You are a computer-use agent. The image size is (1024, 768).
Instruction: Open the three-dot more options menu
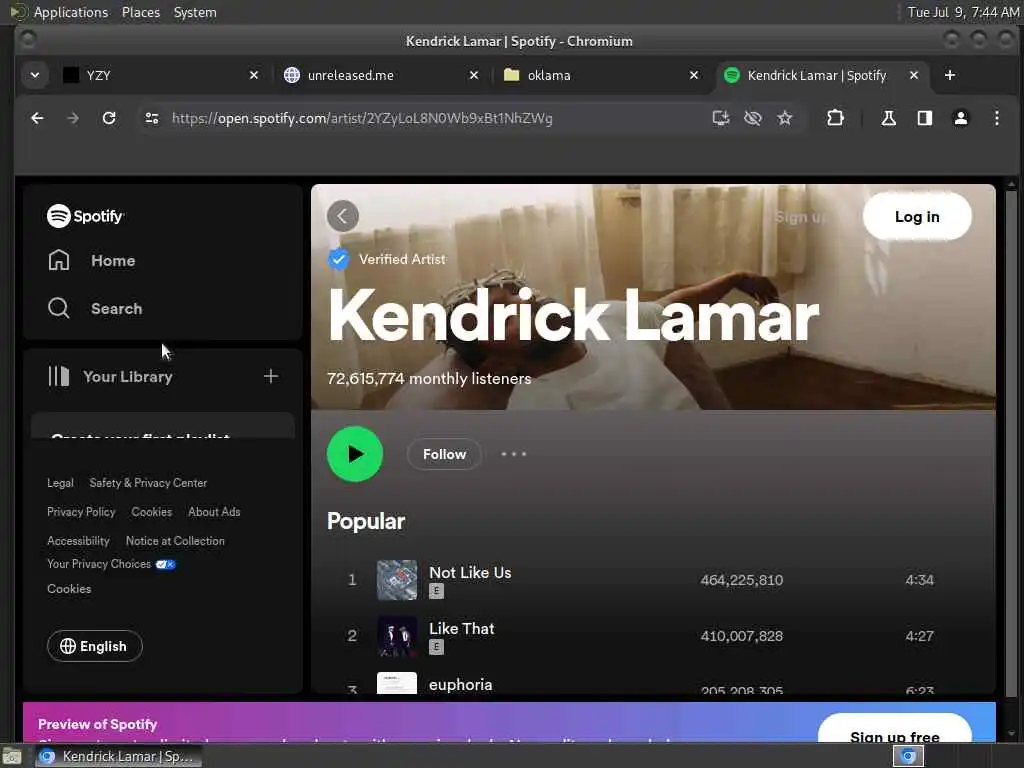click(514, 454)
